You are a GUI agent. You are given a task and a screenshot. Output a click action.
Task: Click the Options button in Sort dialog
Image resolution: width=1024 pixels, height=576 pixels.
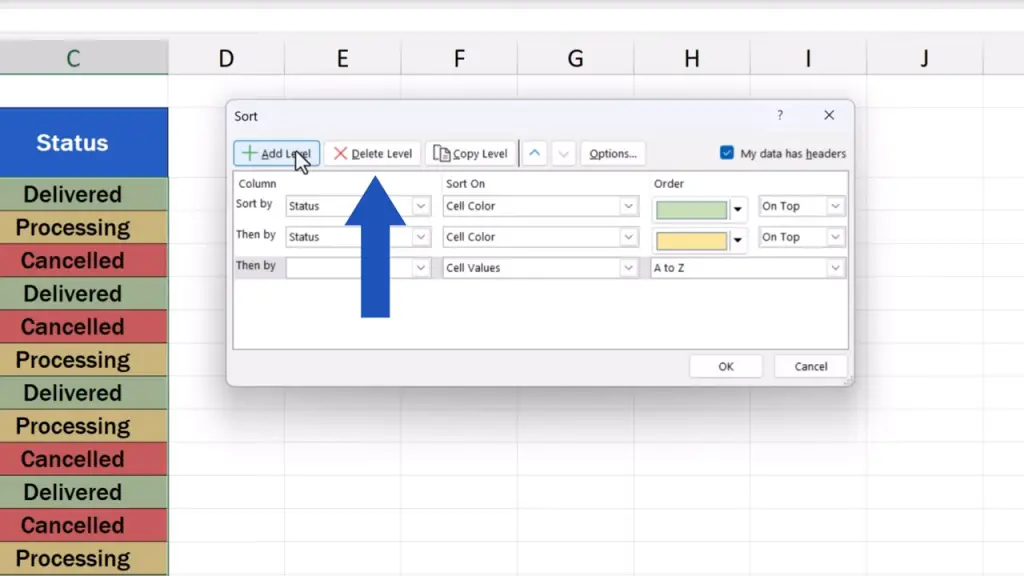pos(613,154)
